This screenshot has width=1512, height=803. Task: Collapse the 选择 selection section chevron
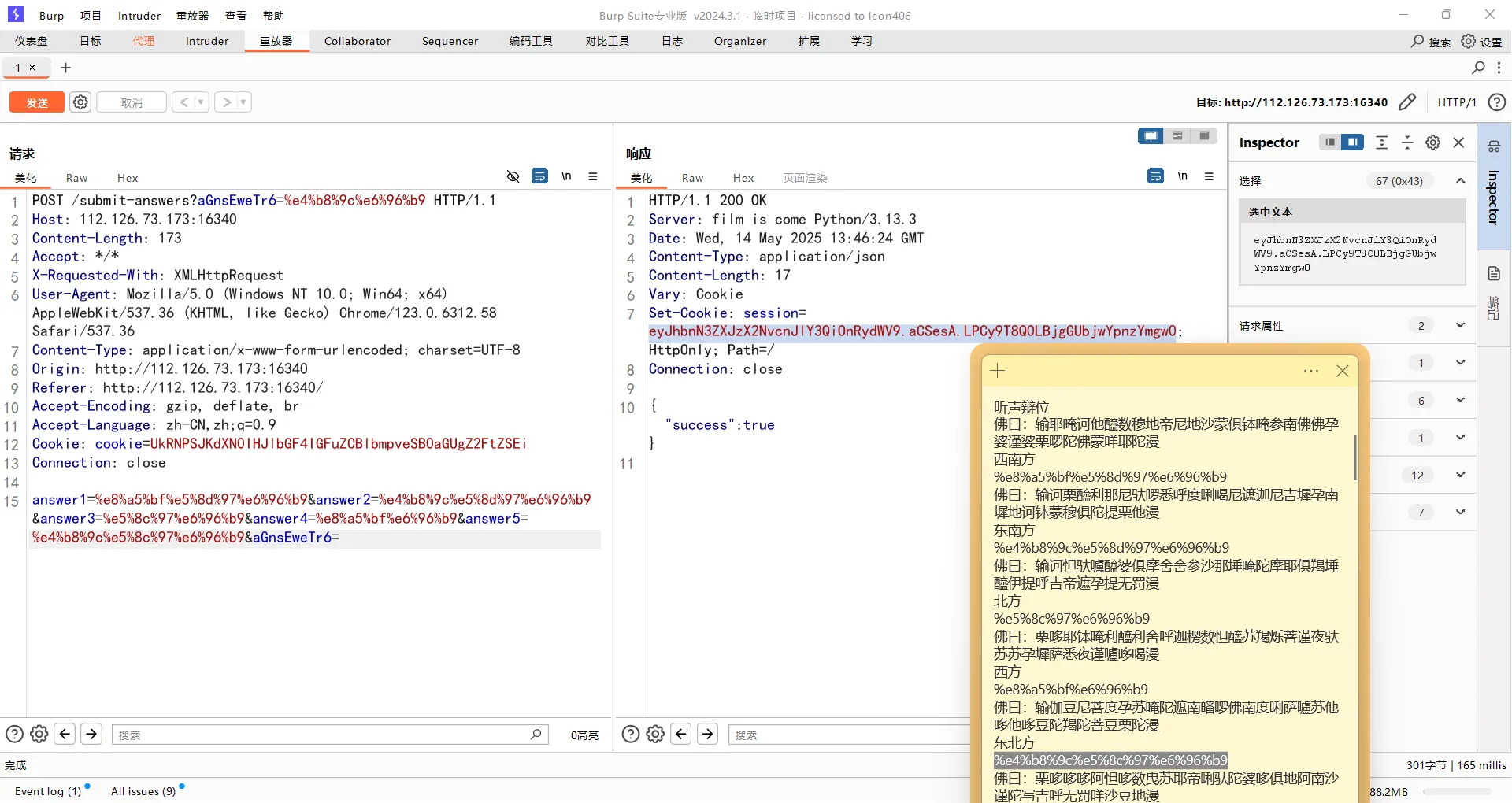point(1460,181)
